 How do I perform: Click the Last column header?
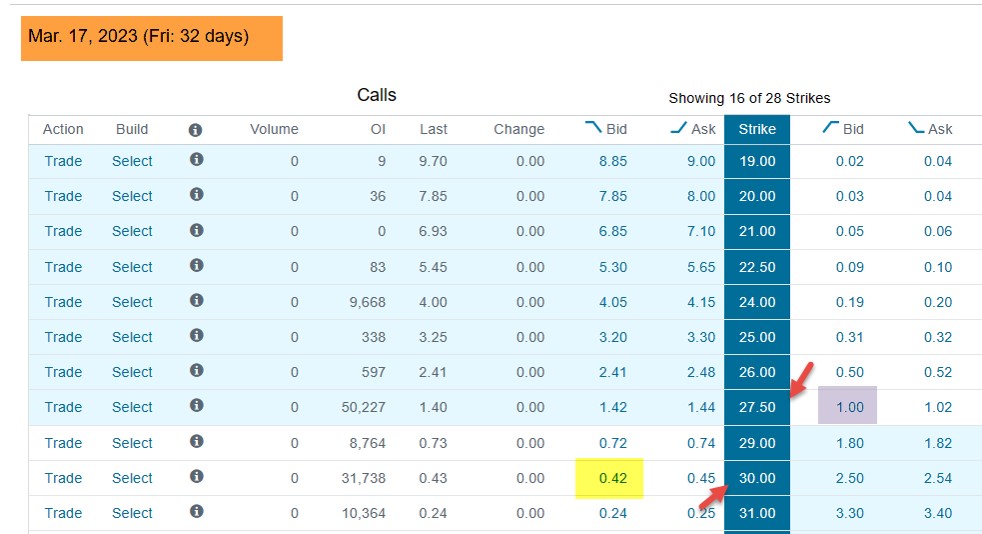tap(433, 129)
